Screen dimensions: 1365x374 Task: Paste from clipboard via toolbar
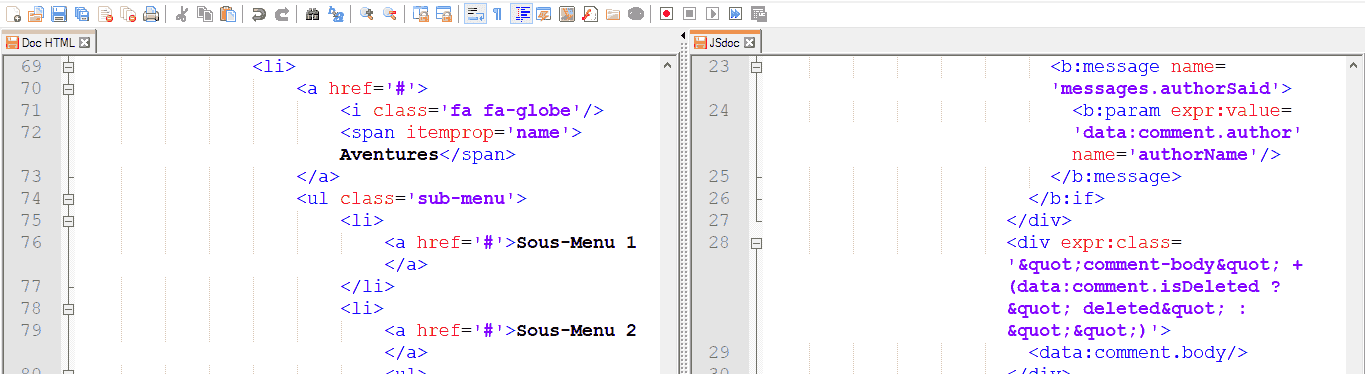point(228,14)
